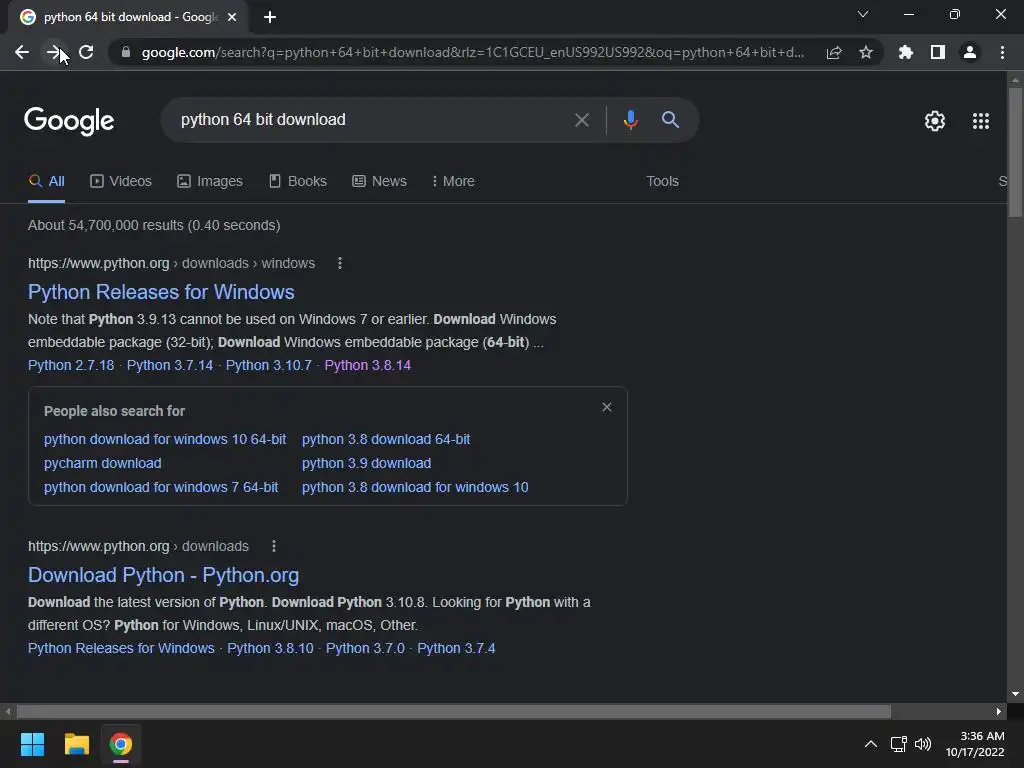This screenshot has width=1024, height=768.
Task: Start voice search with microphone
Action: coord(630,120)
